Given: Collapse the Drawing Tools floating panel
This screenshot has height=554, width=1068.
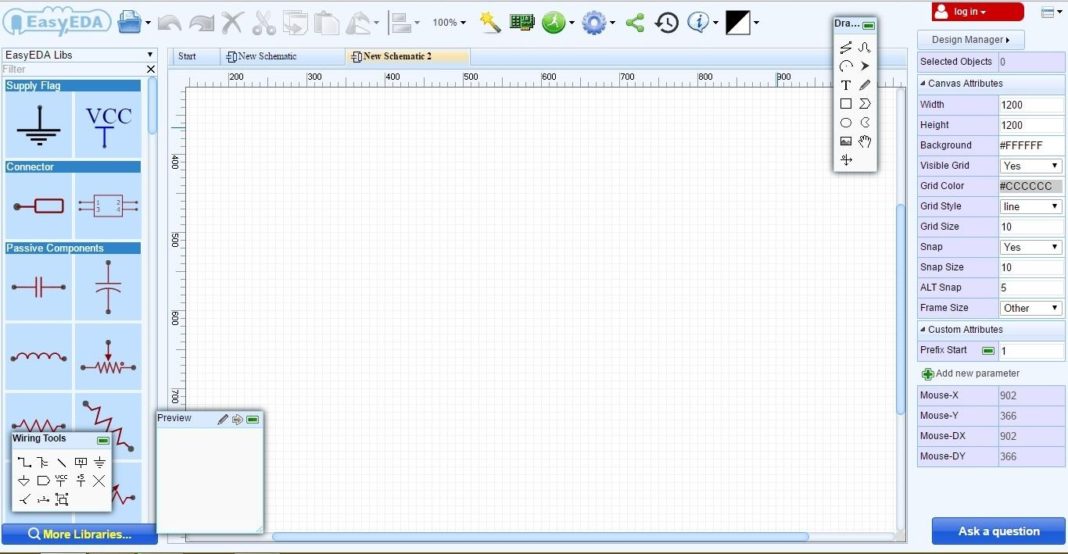Looking at the screenshot, I should click(x=869, y=25).
